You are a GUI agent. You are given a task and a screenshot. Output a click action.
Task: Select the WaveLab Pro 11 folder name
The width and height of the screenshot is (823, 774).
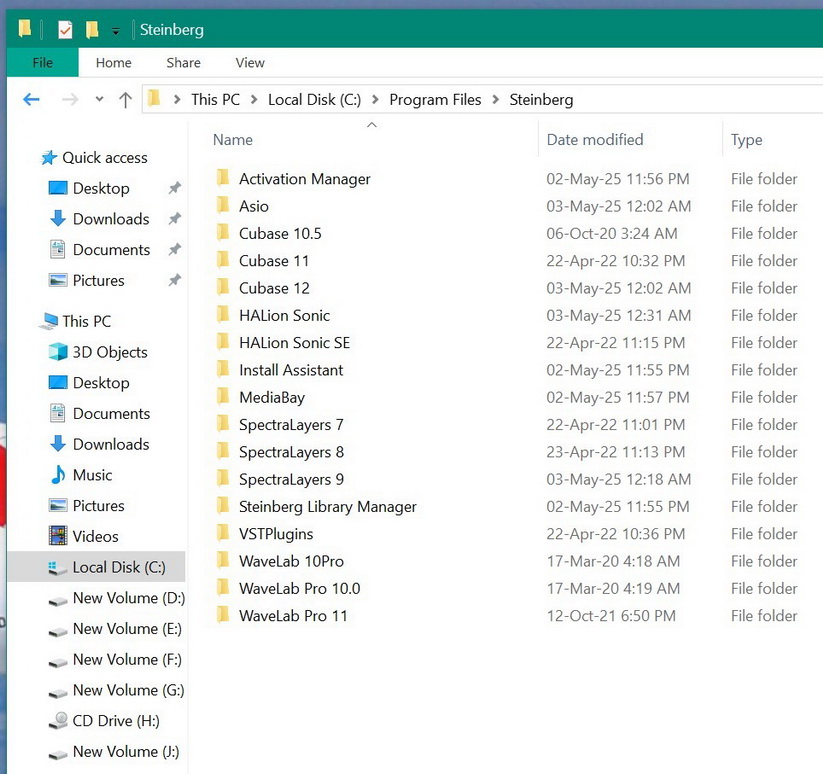(x=293, y=616)
